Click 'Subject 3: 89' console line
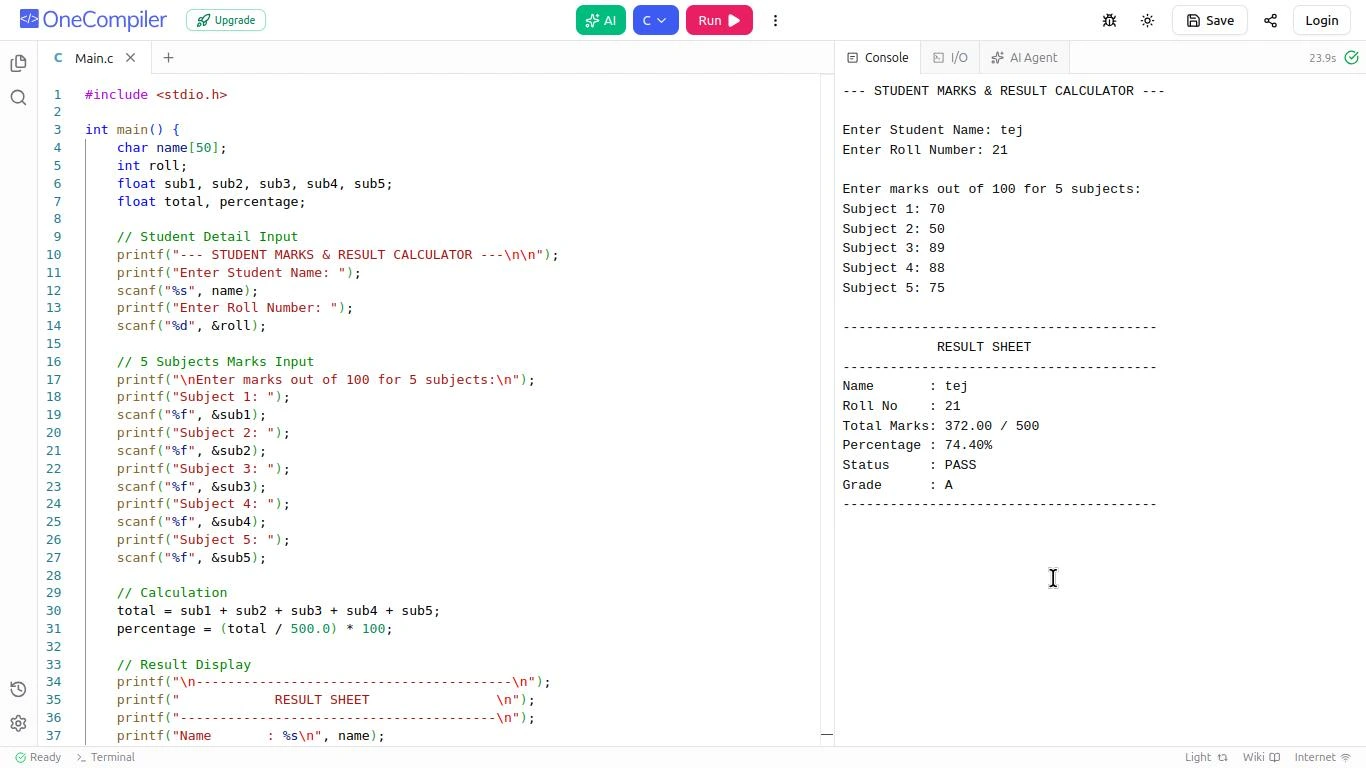The image size is (1366, 768). pos(893,248)
